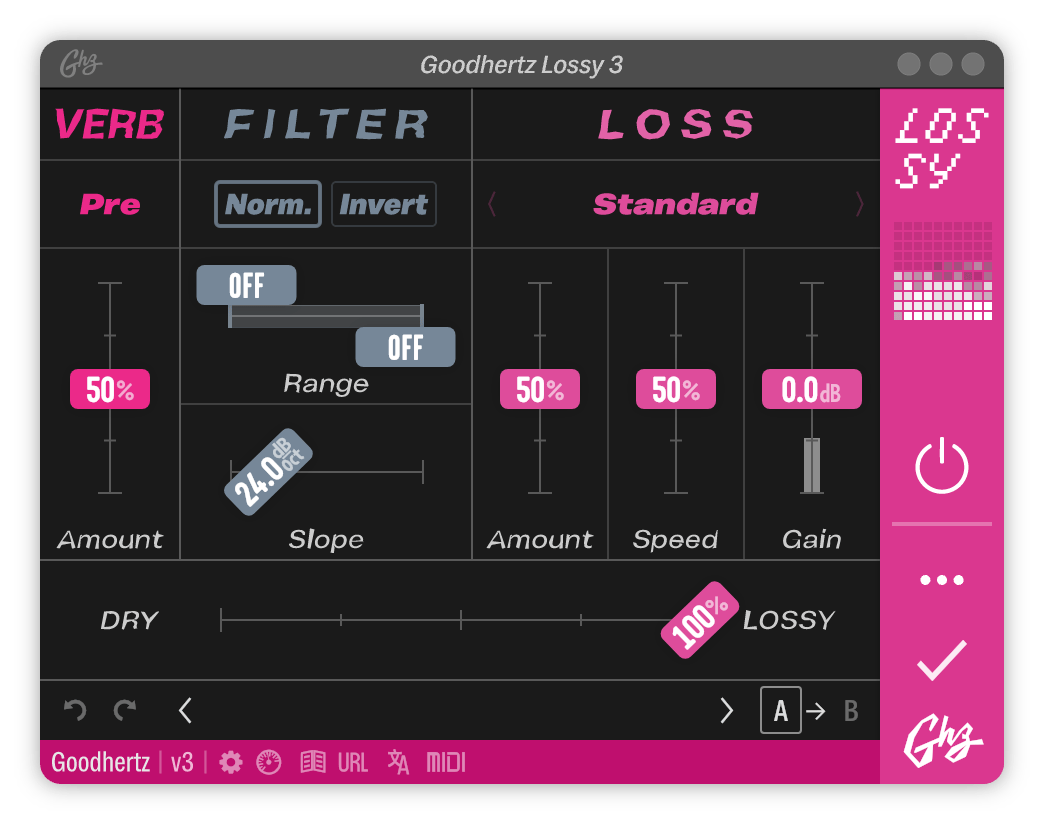Viewport: 1044px width, 824px height.
Task: Go to next loss mode
Action: pos(860,204)
